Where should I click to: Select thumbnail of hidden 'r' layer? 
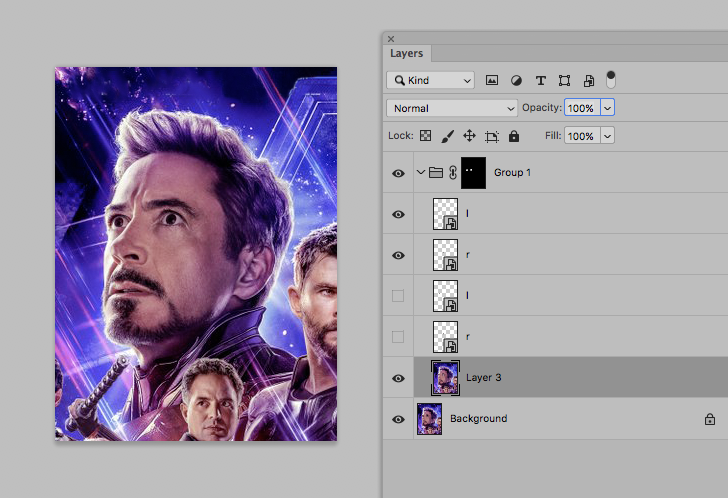pos(445,336)
